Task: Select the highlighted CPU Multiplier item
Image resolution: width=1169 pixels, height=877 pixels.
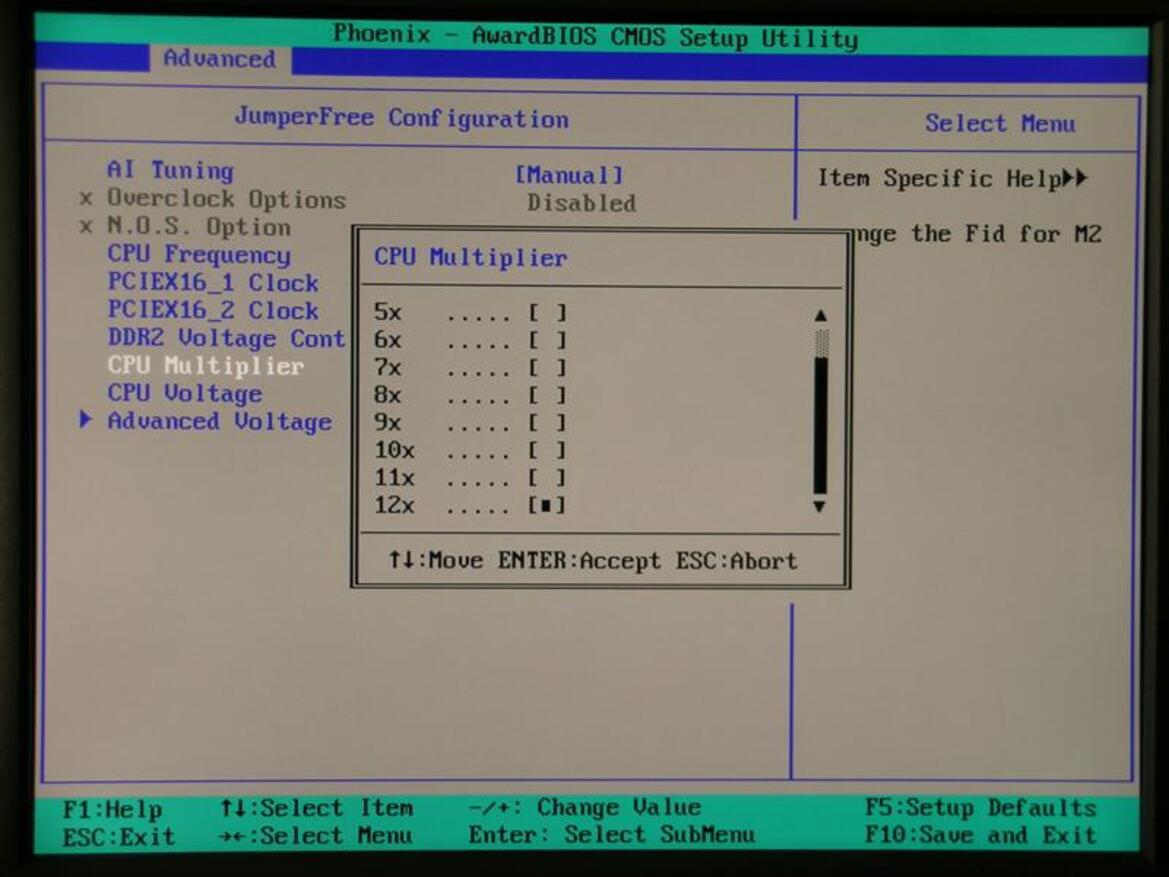Action: point(206,365)
